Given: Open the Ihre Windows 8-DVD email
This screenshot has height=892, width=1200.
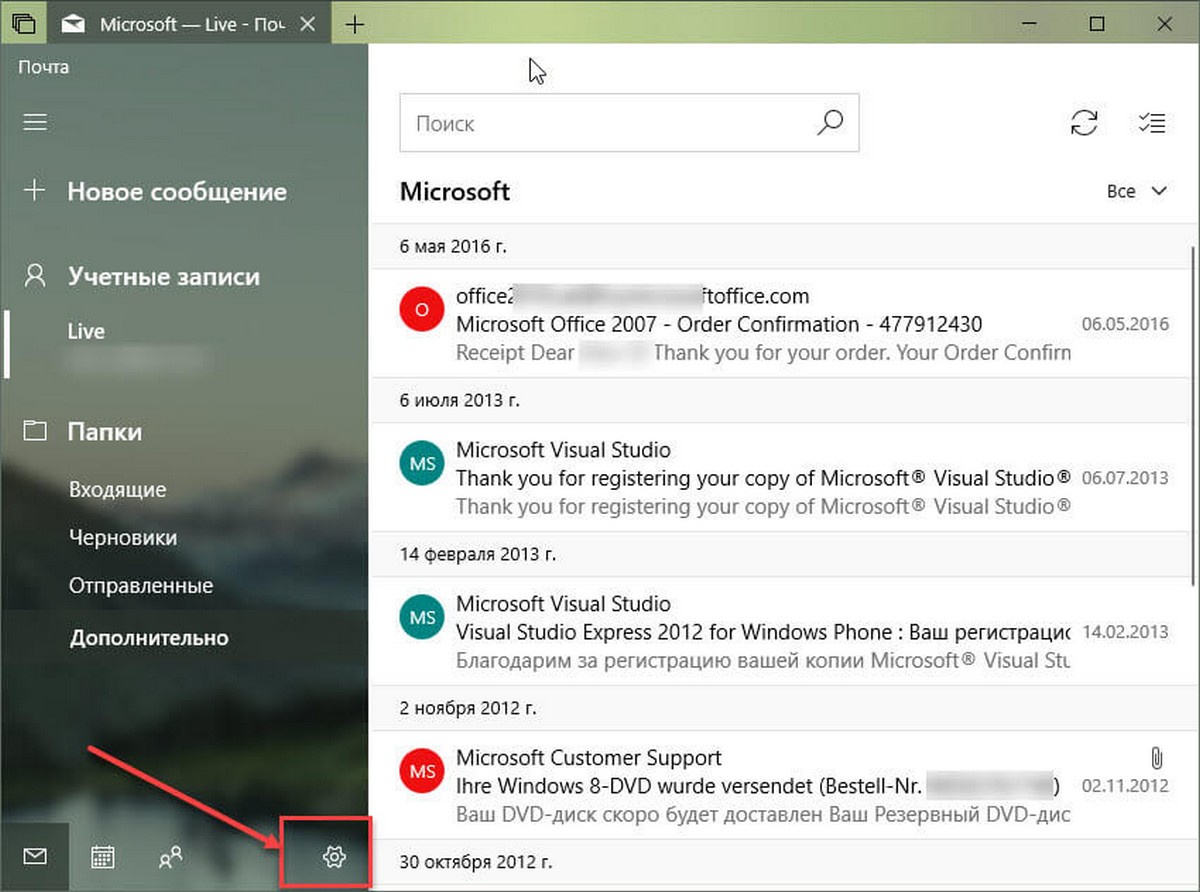Looking at the screenshot, I should click(784, 786).
